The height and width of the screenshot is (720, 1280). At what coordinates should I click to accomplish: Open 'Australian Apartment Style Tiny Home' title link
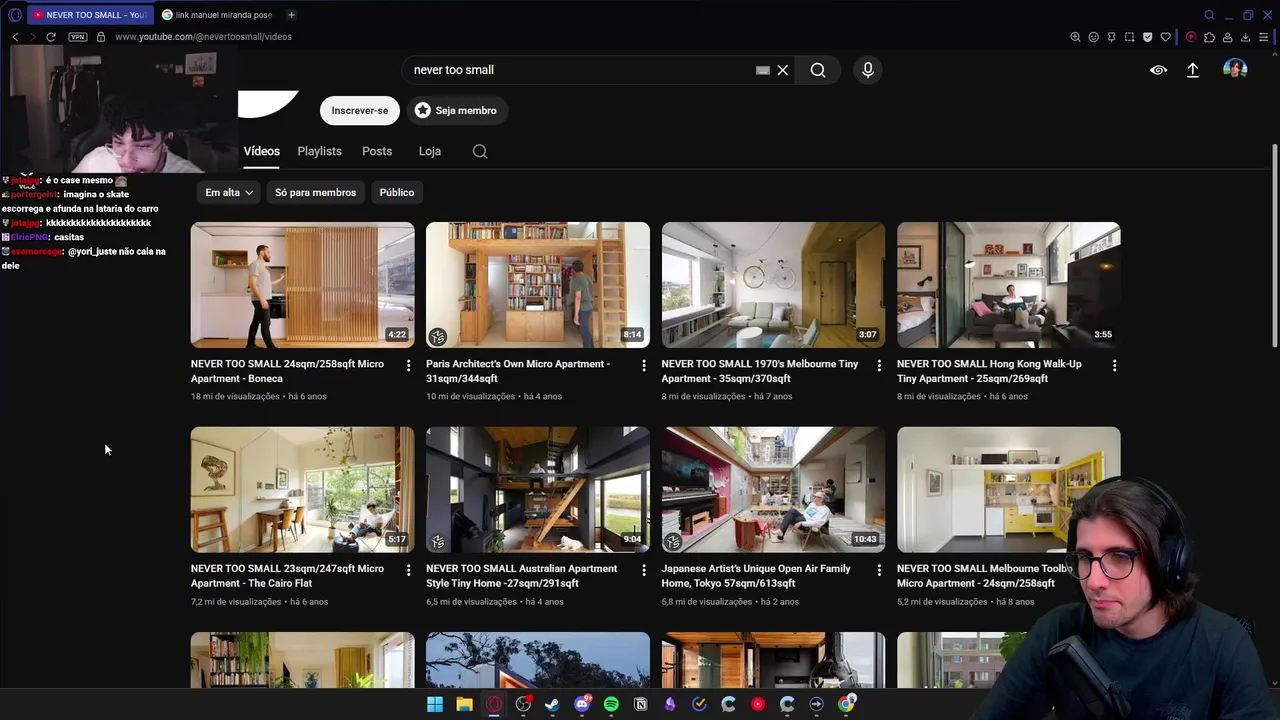click(522, 576)
